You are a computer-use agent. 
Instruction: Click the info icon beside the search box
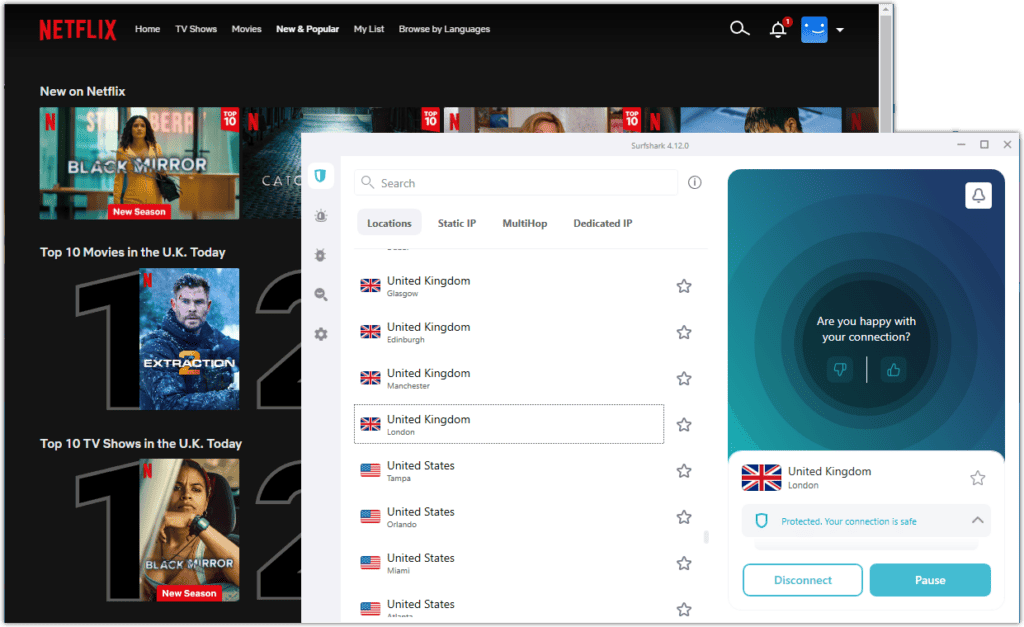click(695, 183)
